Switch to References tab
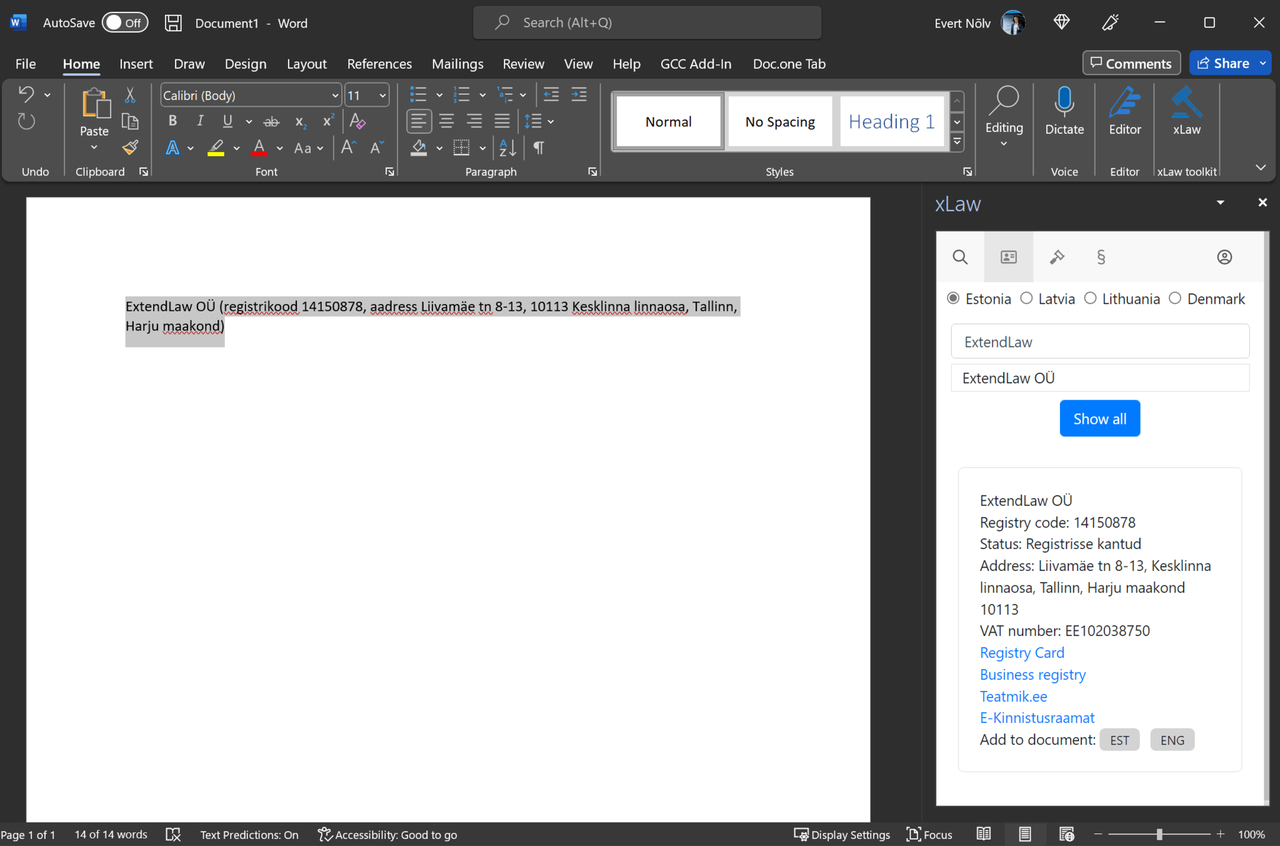 (x=379, y=63)
